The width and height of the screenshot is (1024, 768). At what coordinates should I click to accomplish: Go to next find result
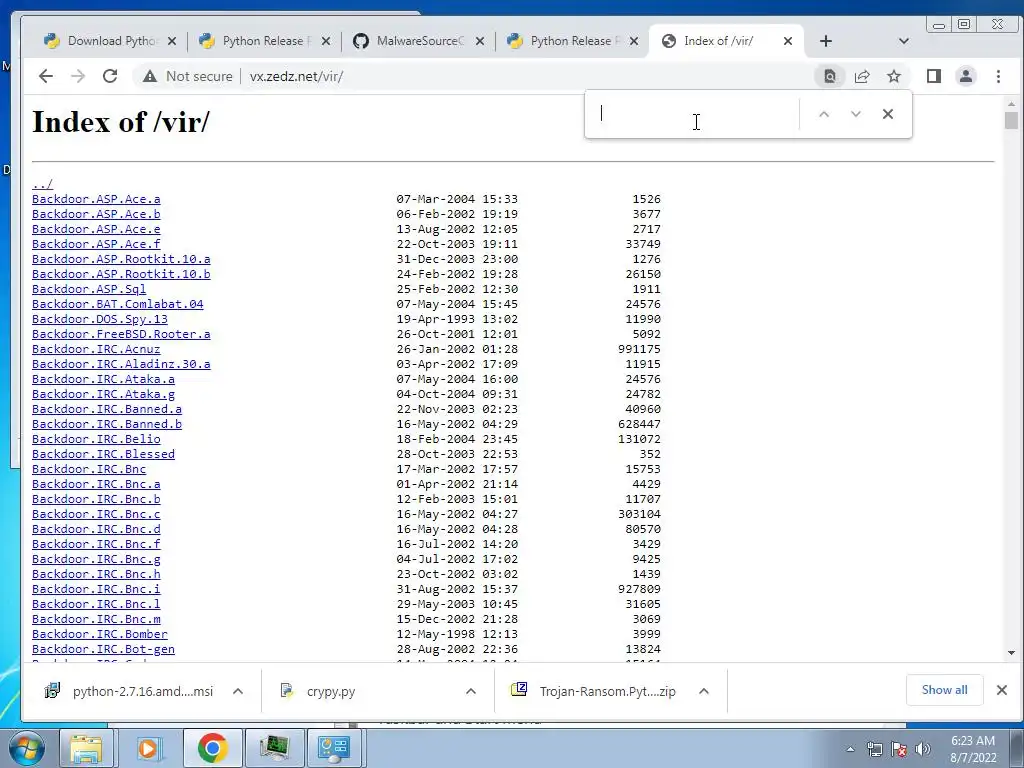click(x=856, y=114)
